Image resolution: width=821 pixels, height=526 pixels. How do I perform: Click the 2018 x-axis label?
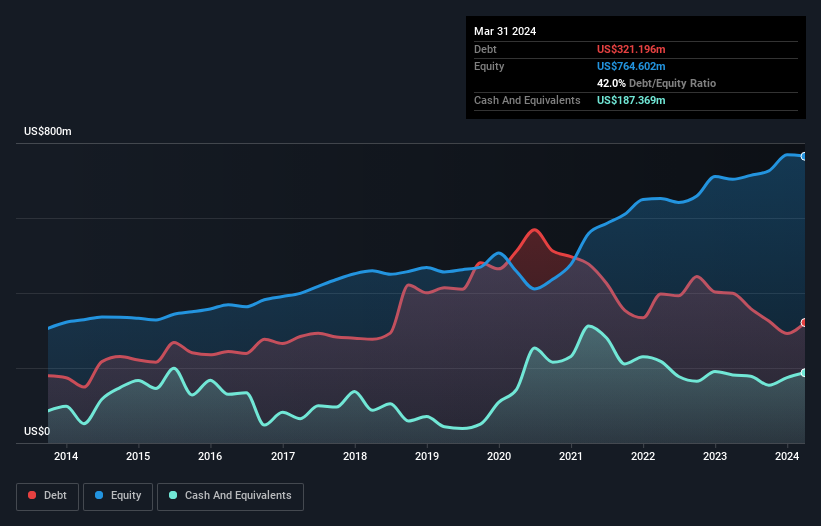pyautogui.click(x=355, y=456)
